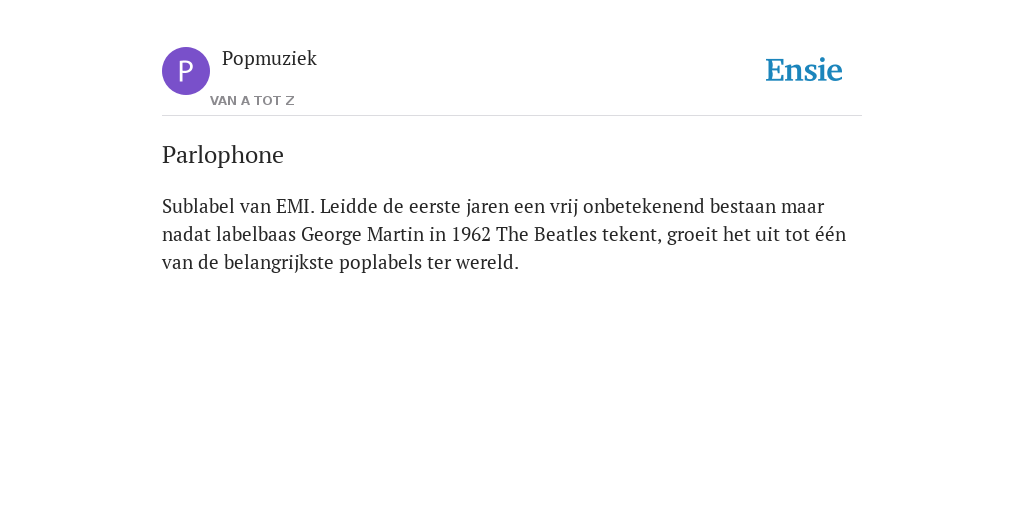Screen dimensions: 1024x512
Task: Open the Ensie logo link
Action: pyautogui.click(x=804, y=70)
